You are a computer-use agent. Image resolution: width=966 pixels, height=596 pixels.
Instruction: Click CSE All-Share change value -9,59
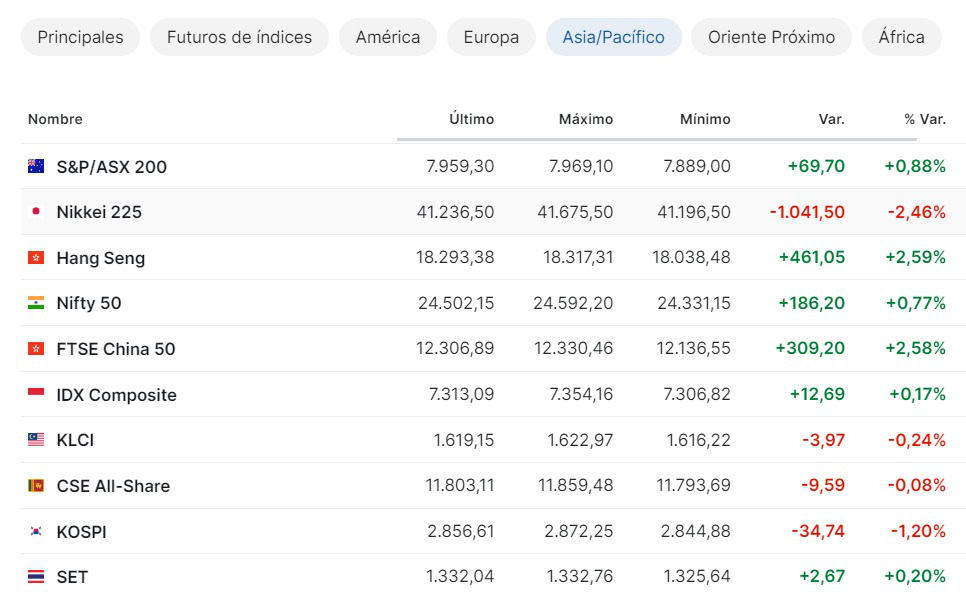point(823,485)
